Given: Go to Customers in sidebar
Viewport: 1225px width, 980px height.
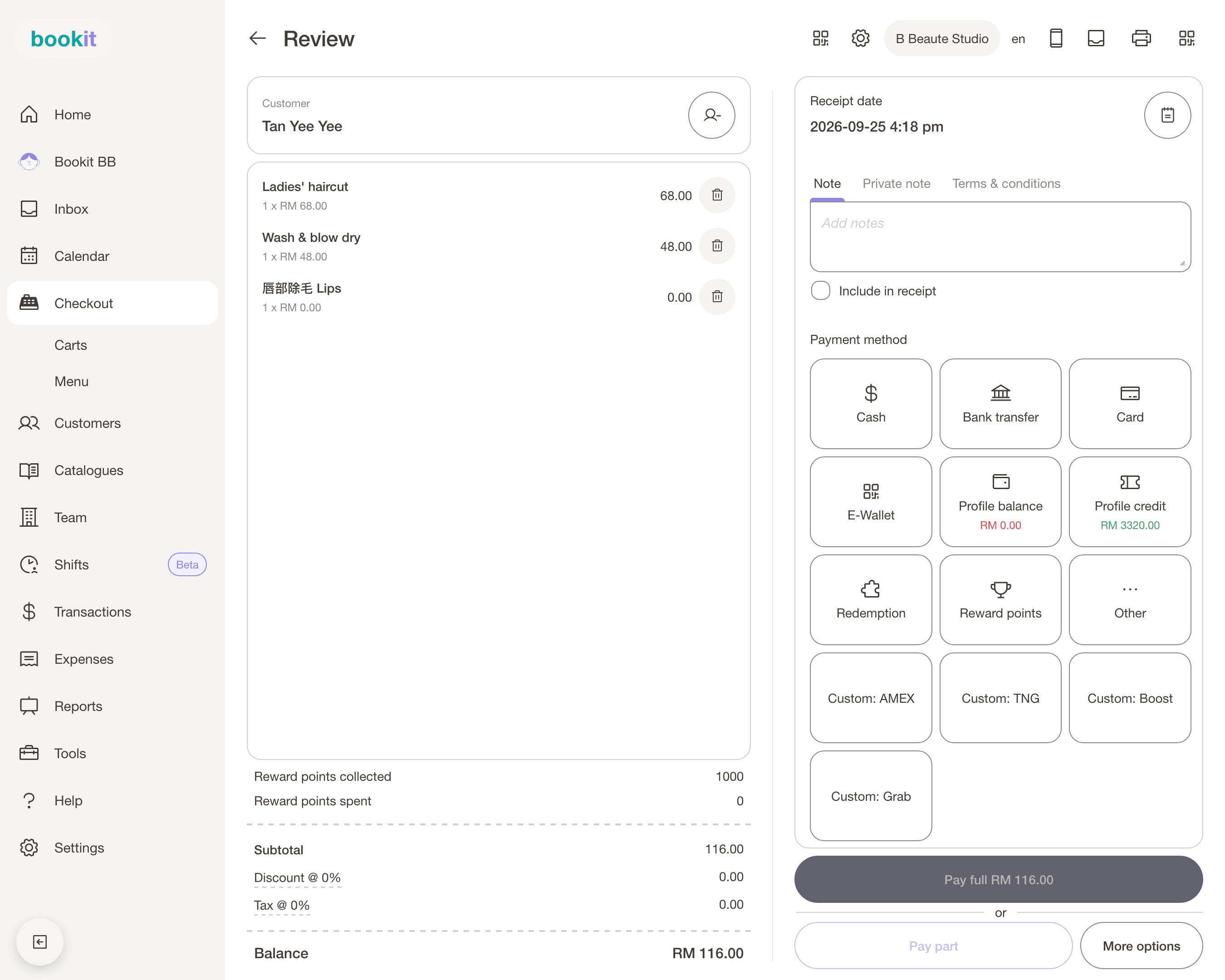Looking at the screenshot, I should (113, 423).
